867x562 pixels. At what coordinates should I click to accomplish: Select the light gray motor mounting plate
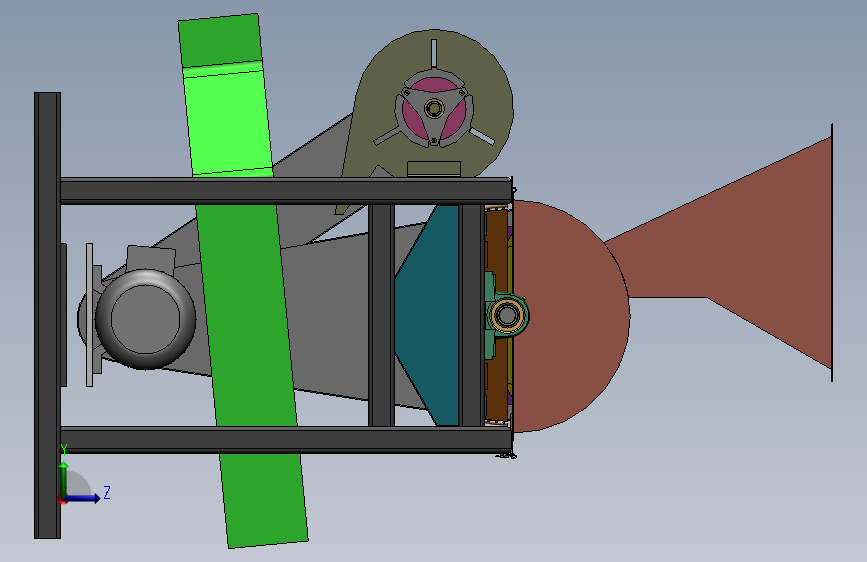click(90, 315)
